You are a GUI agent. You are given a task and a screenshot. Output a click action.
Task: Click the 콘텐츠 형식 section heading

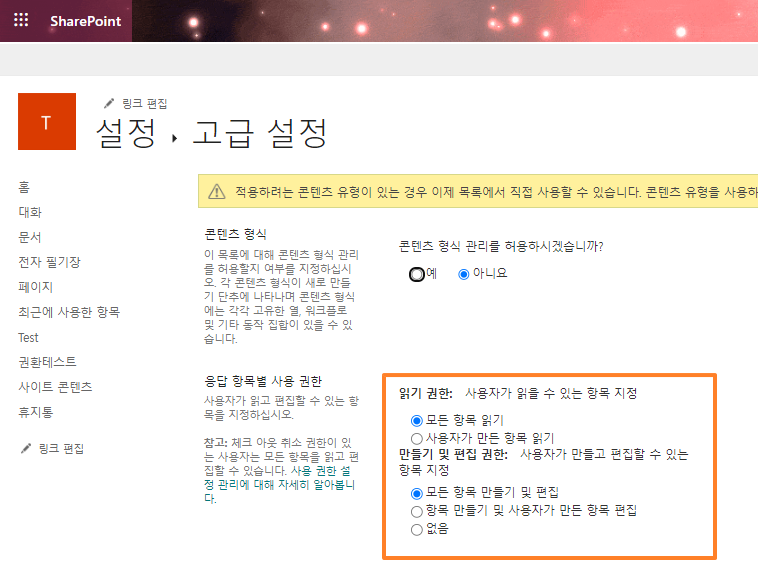pos(235,234)
